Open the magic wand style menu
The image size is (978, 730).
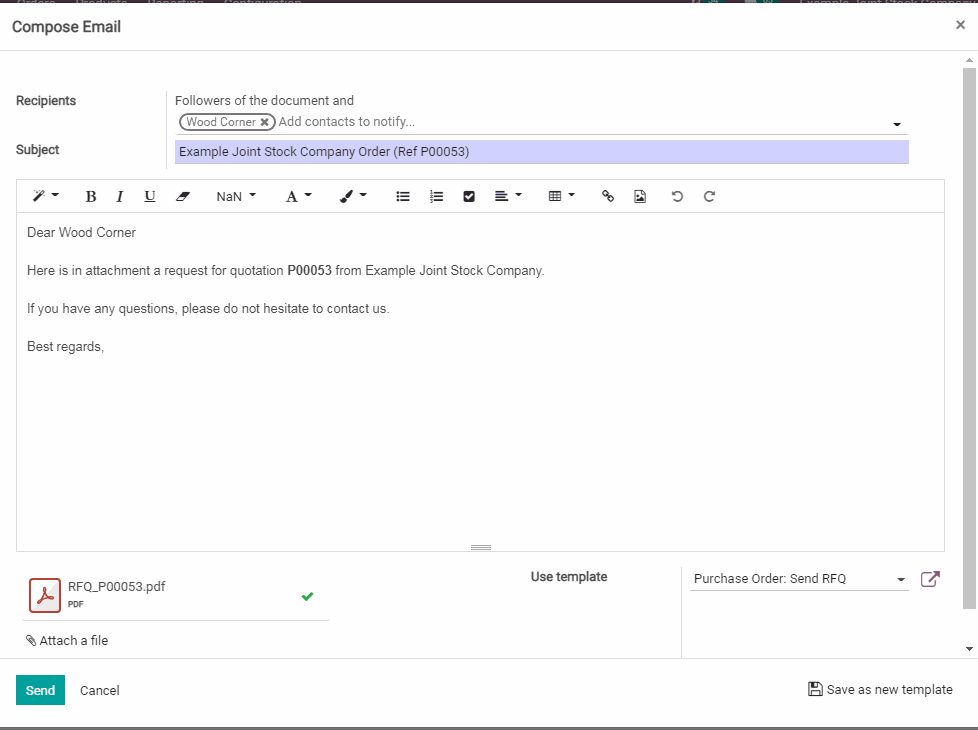click(46, 197)
